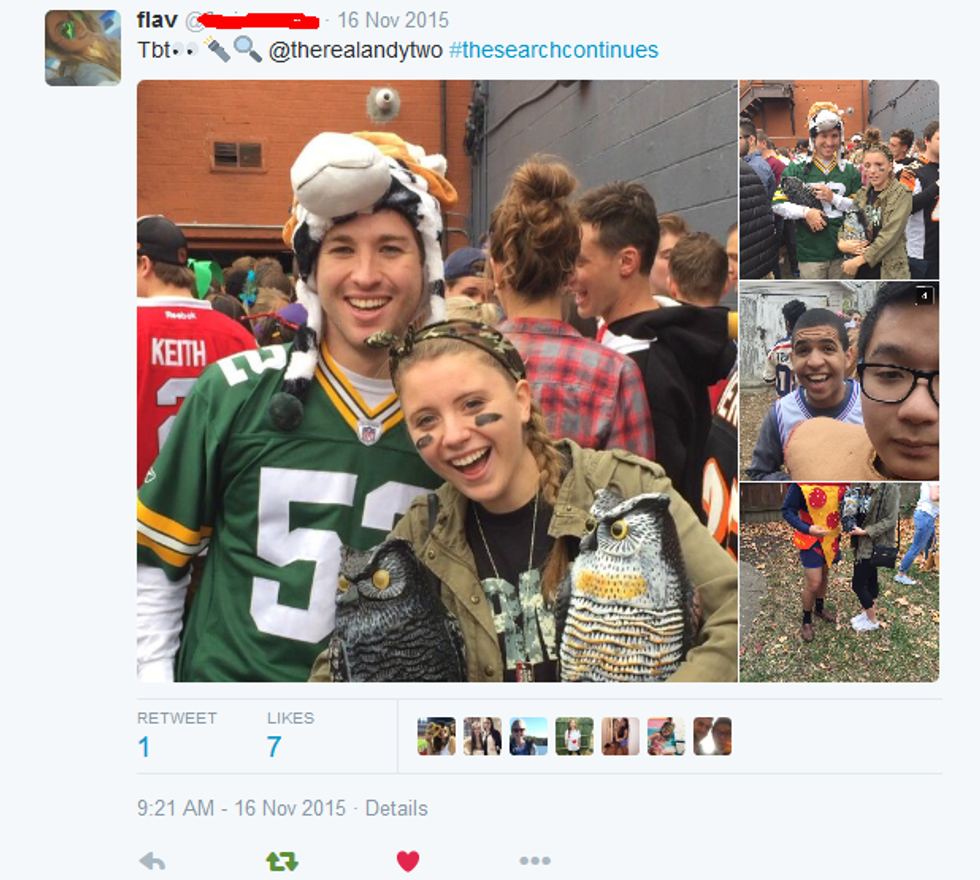This screenshot has height=880, width=980.
Task: Toggle the green retweet icon
Action: coord(282,862)
